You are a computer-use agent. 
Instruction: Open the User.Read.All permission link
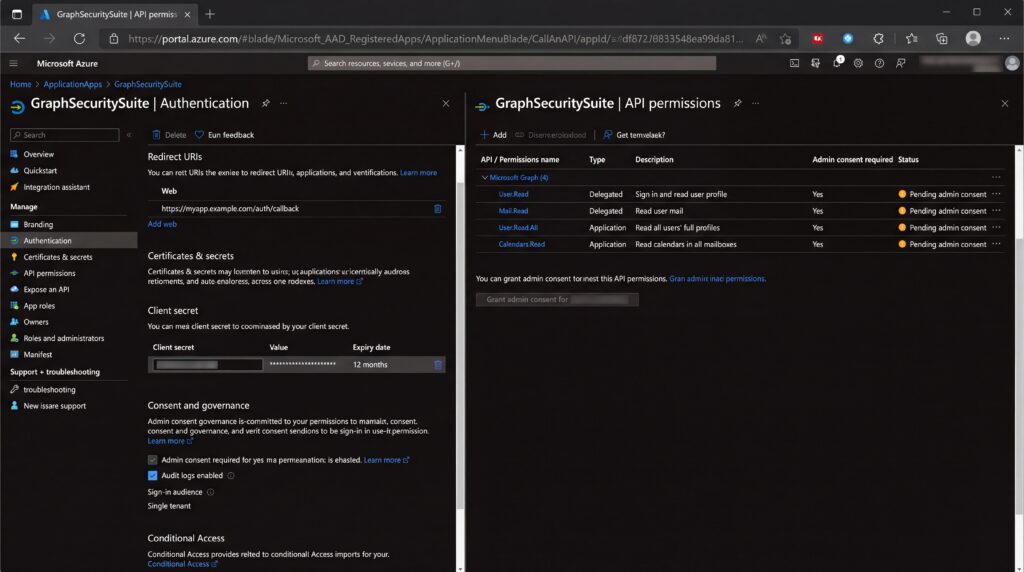click(518, 228)
